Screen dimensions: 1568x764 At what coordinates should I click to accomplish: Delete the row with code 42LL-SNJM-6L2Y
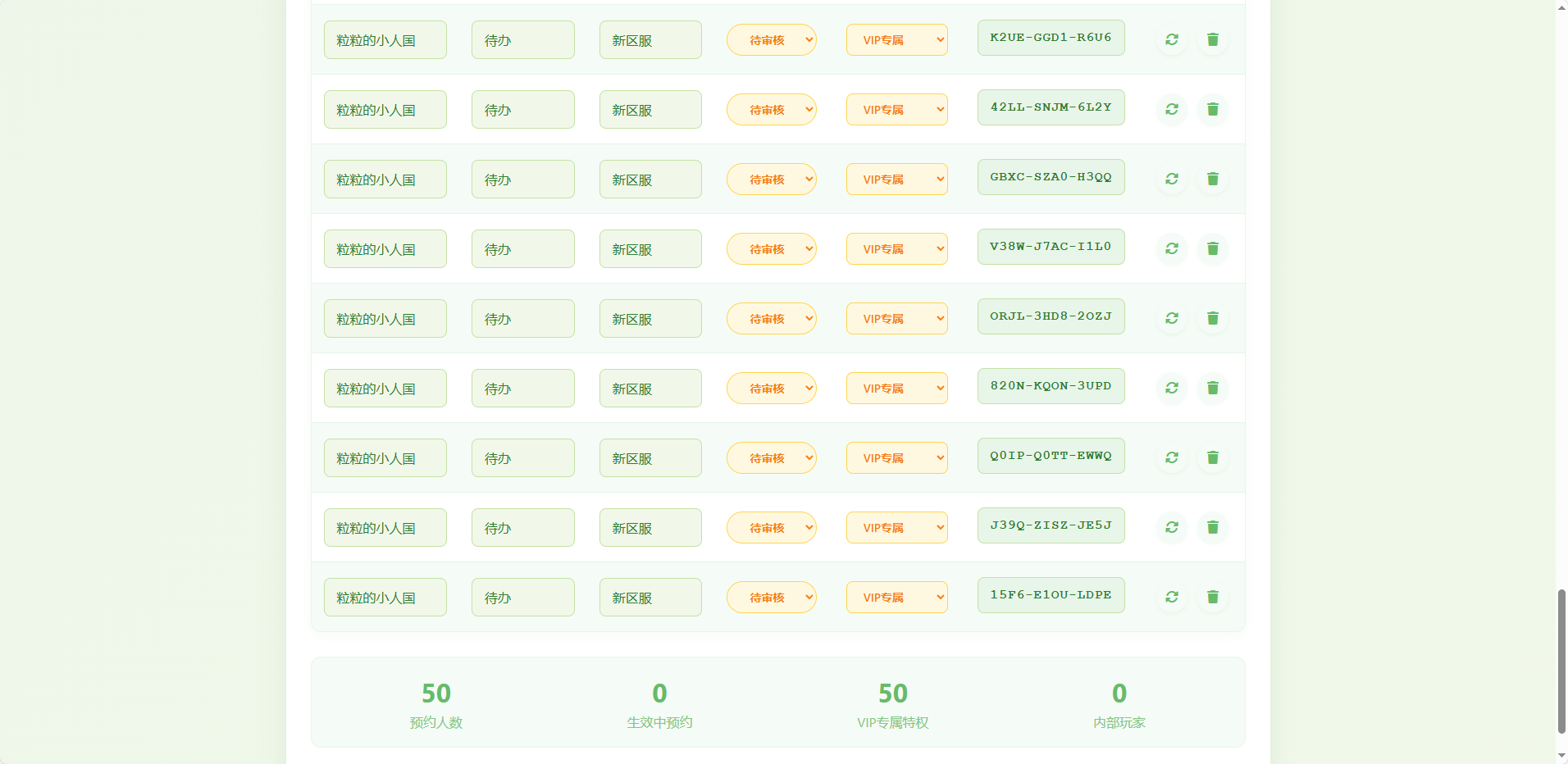coord(1213,109)
